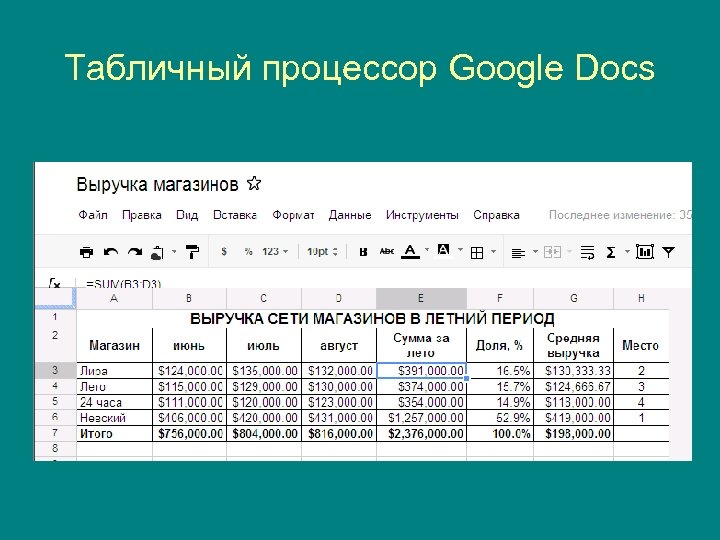Expand the functions dropdown arrow

pyautogui.click(x=627, y=251)
